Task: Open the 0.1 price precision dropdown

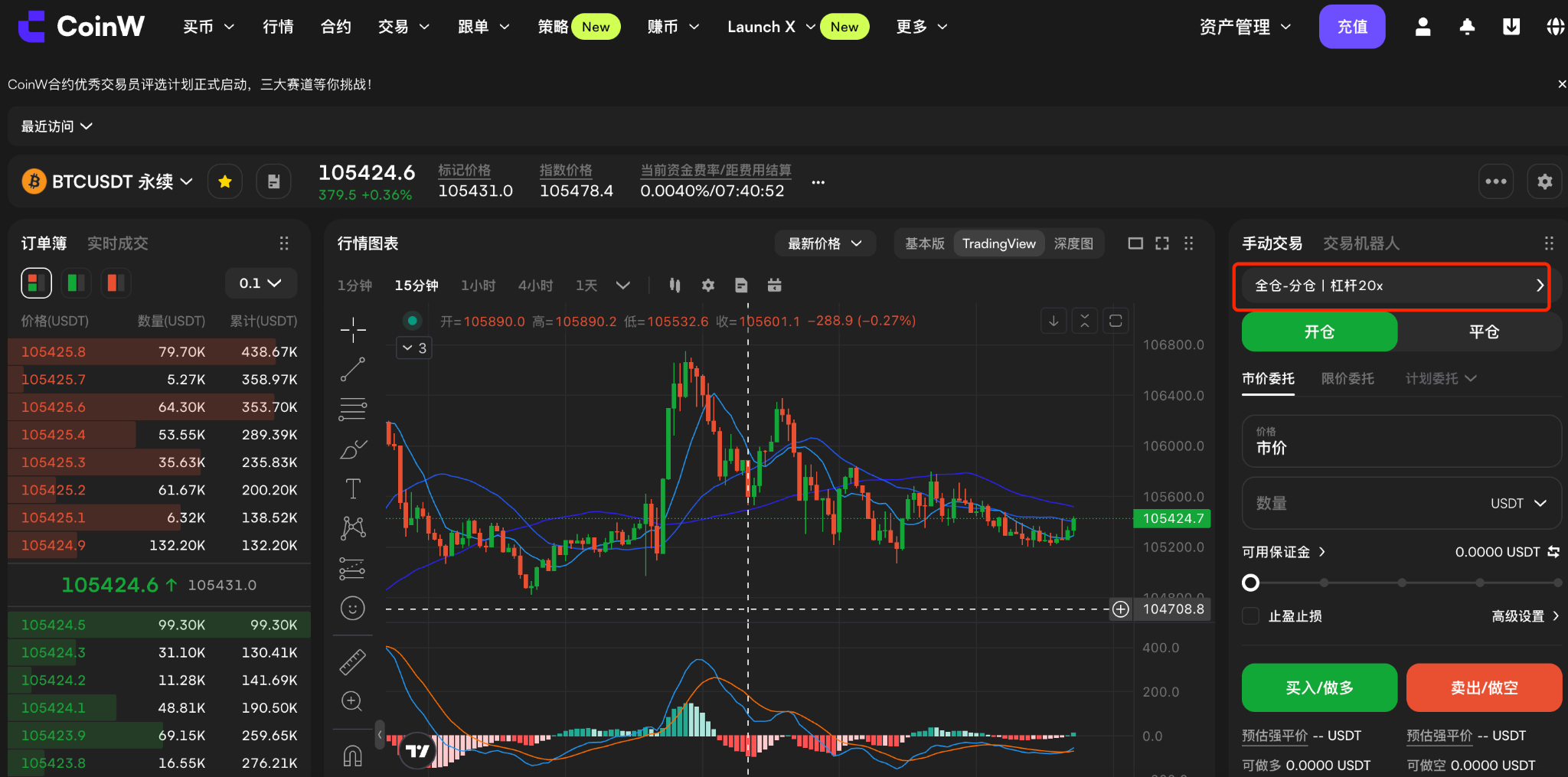Action: (261, 283)
